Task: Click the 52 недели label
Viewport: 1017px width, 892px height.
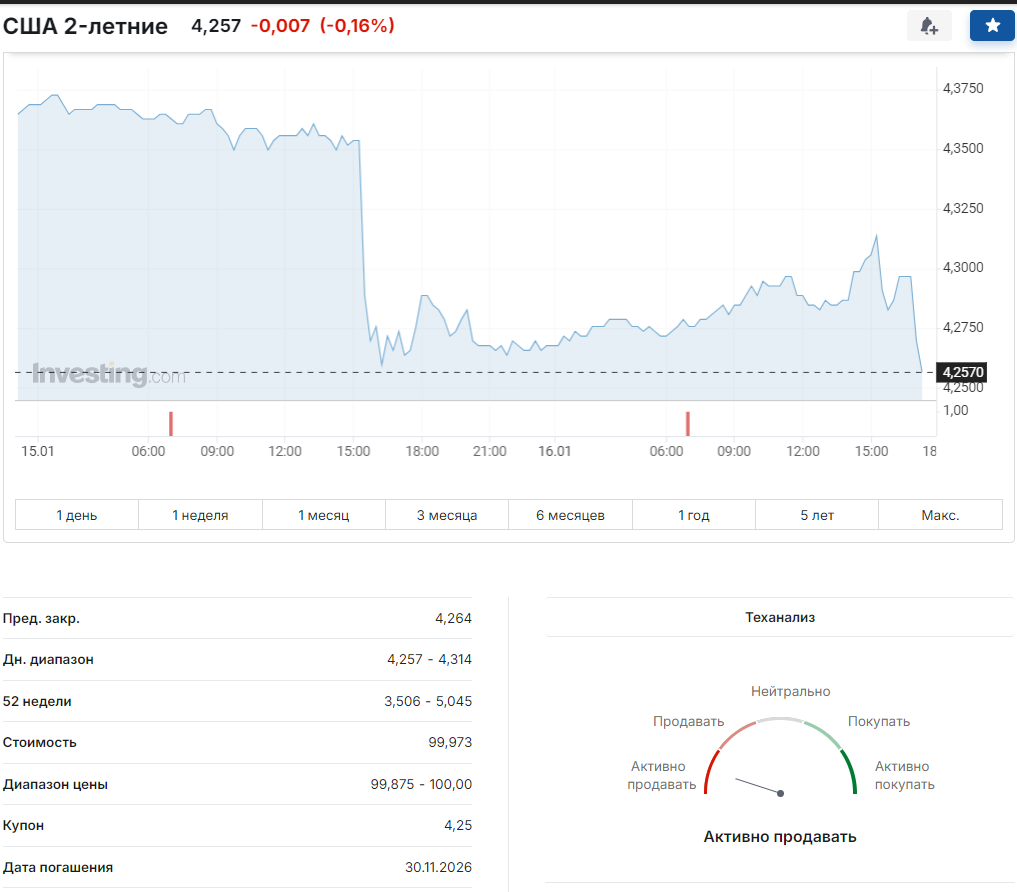Action: click(37, 701)
